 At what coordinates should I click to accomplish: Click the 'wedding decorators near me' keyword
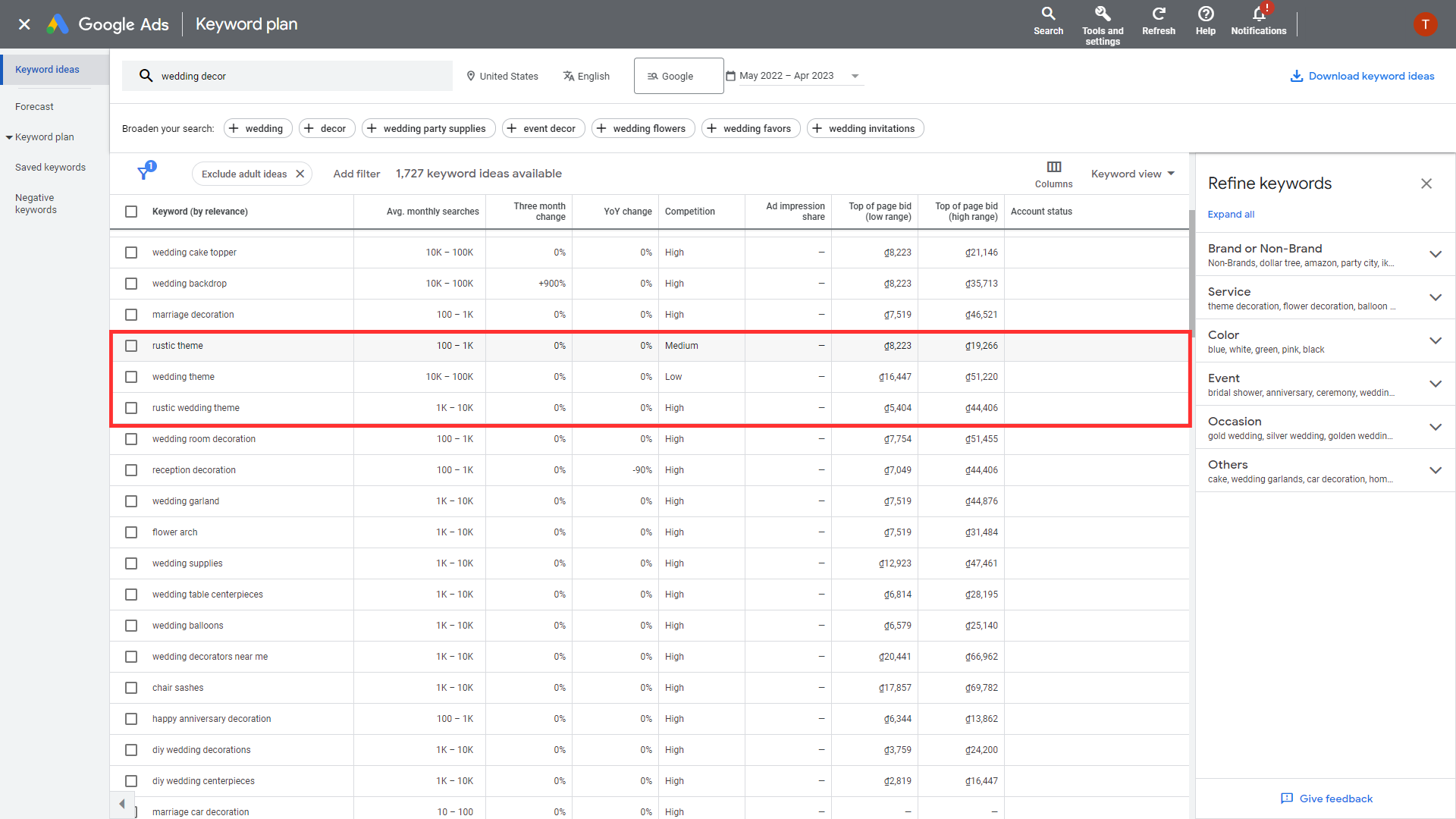coord(210,657)
